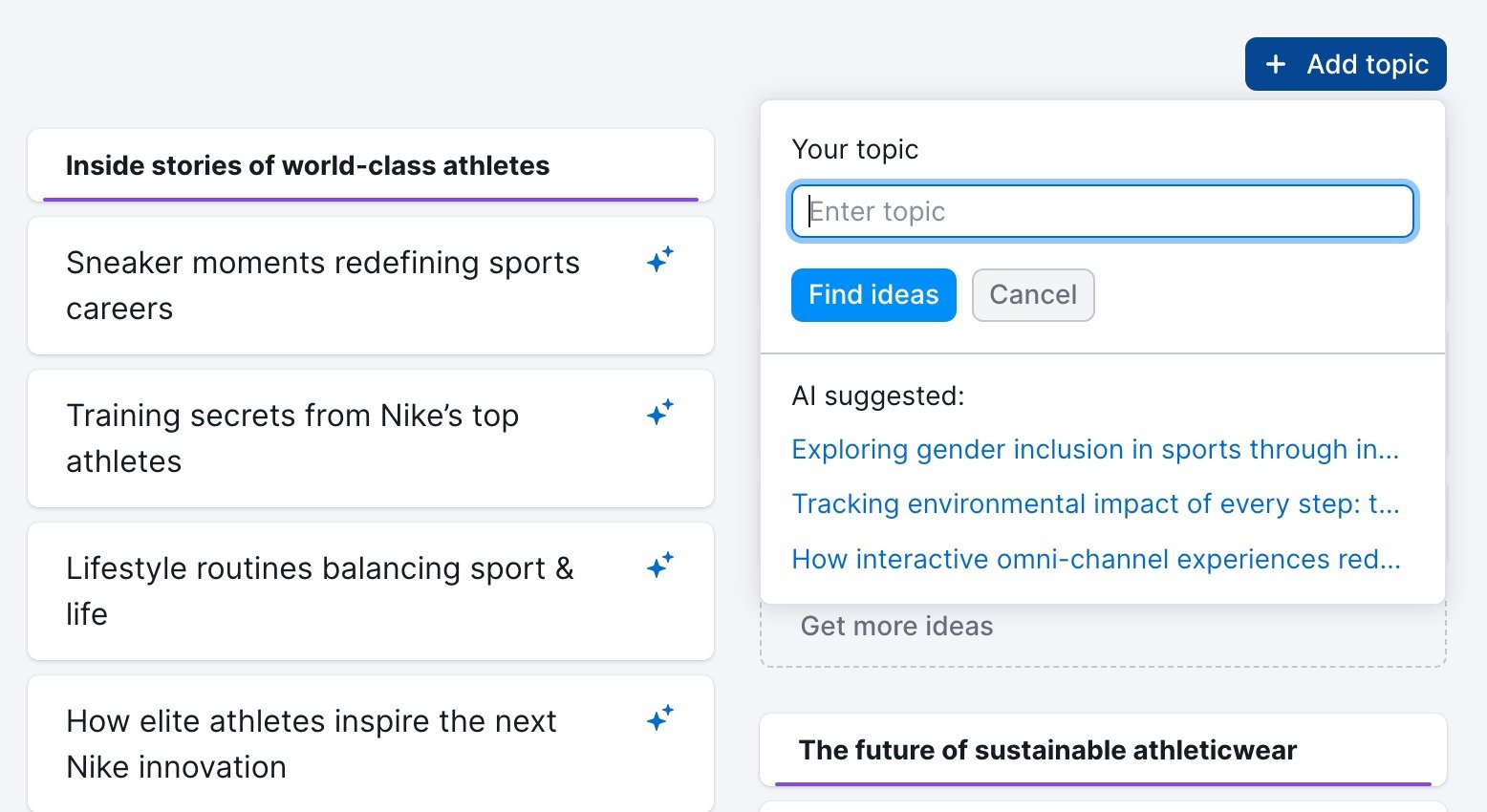Click Get more ideas
Image resolution: width=1487 pixels, height=812 pixels.
[x=896, y=627]
